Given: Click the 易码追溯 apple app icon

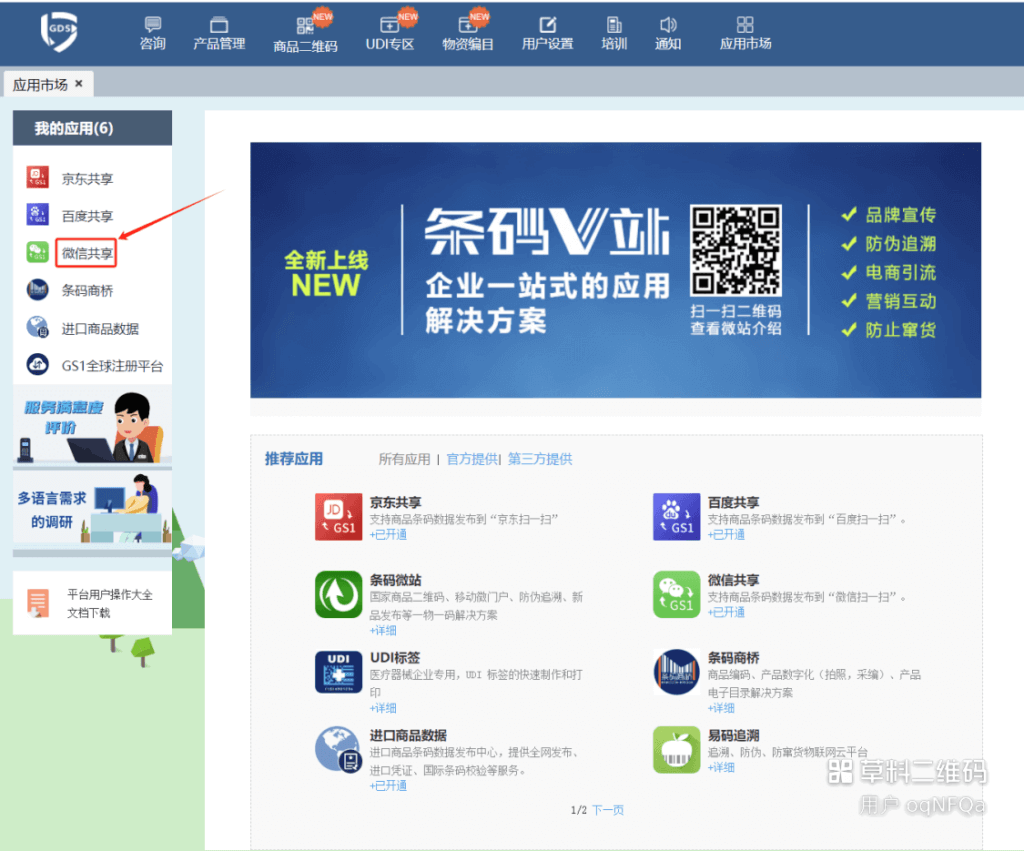Looking at the screenshot, I should point(677,750).
